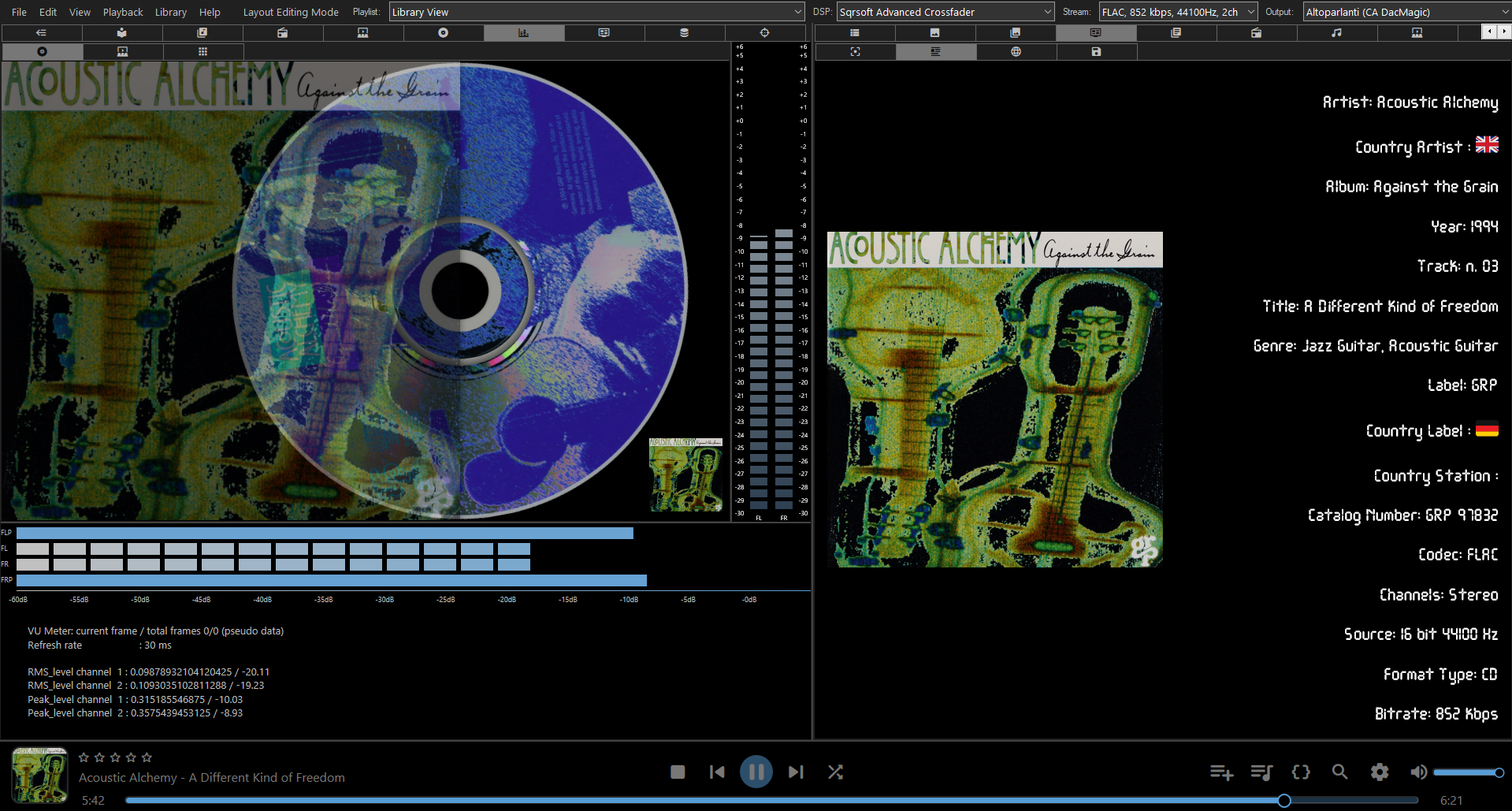Click Layout Editing Mode

(291, 12)
